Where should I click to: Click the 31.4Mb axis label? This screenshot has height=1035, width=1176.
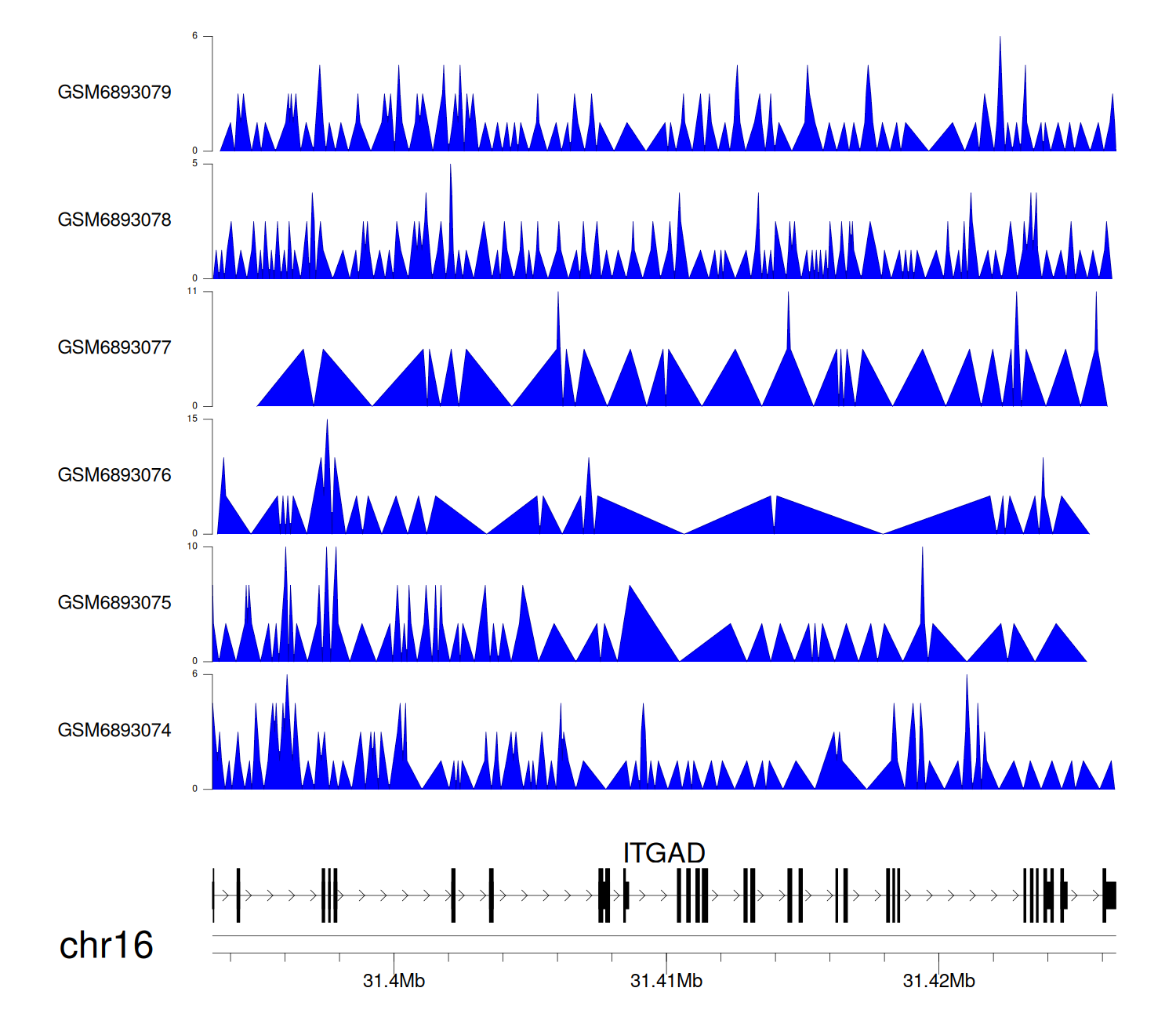click(x=394, y=981)
